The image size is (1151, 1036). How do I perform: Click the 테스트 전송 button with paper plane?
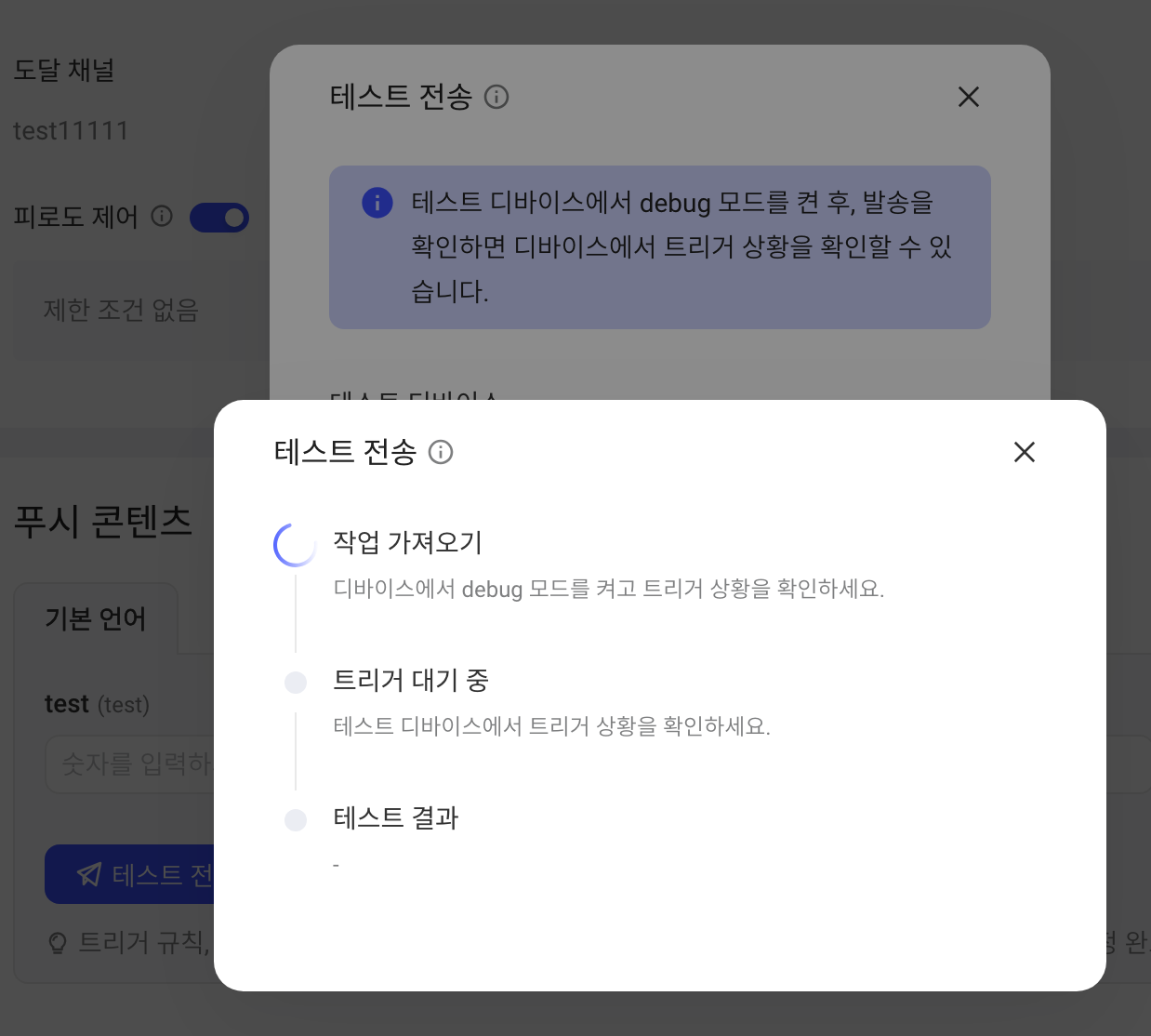point(130,874)
